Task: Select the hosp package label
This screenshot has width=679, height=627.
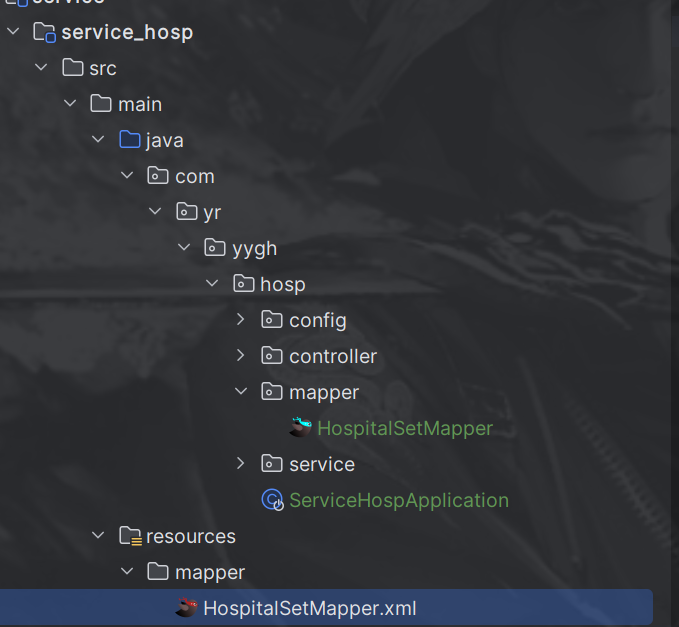Action: (283, 284)
